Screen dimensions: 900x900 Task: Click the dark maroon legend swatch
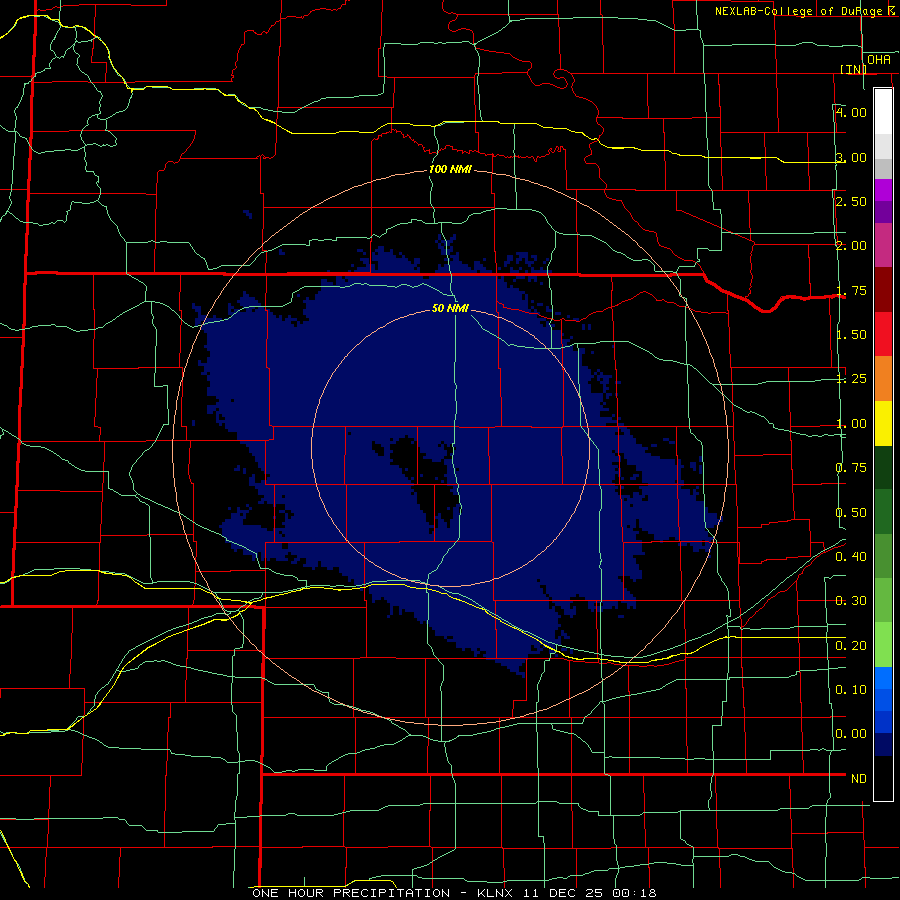tap(883, 289)
